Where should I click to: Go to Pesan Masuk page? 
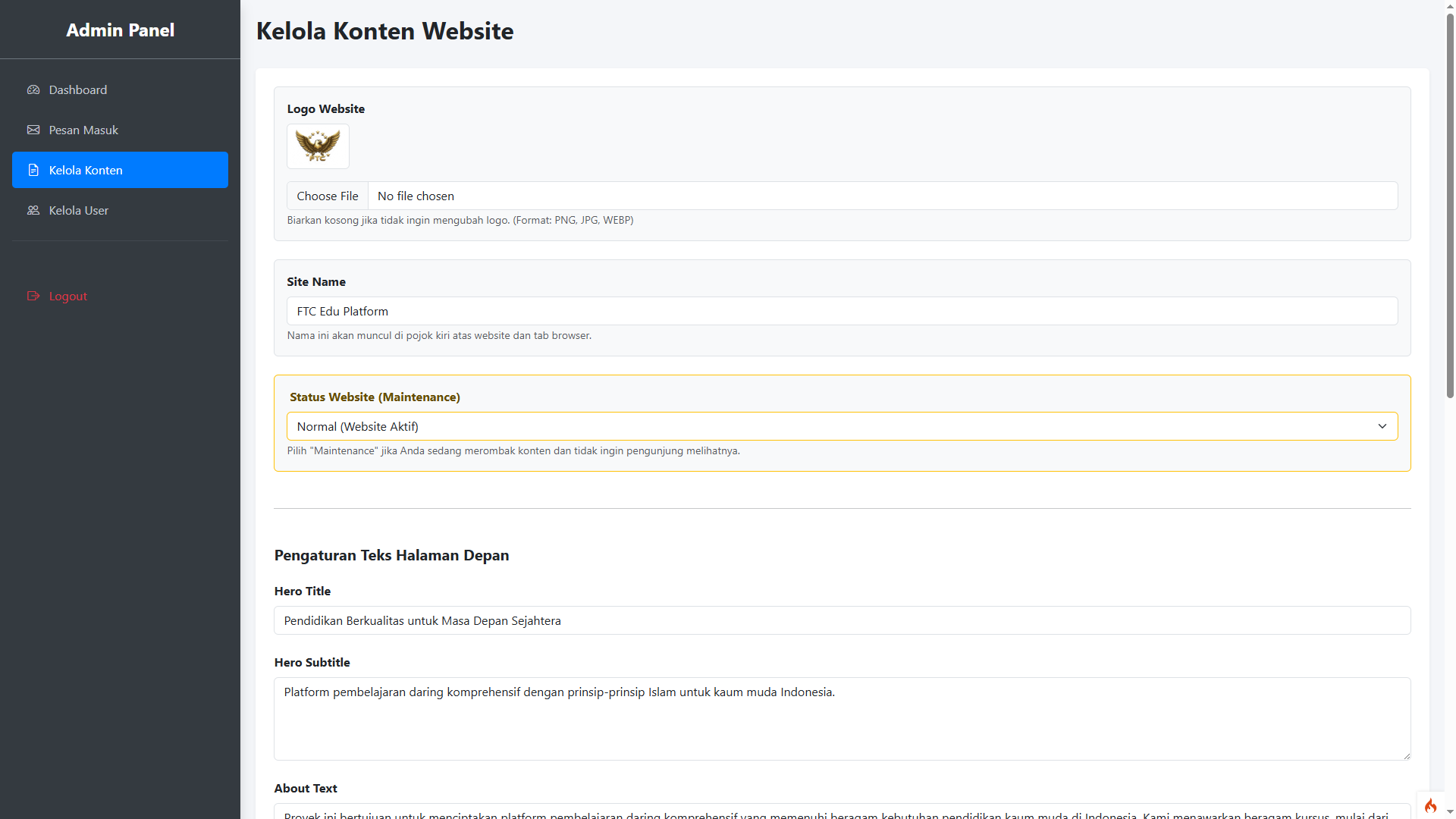pos(83,130)
